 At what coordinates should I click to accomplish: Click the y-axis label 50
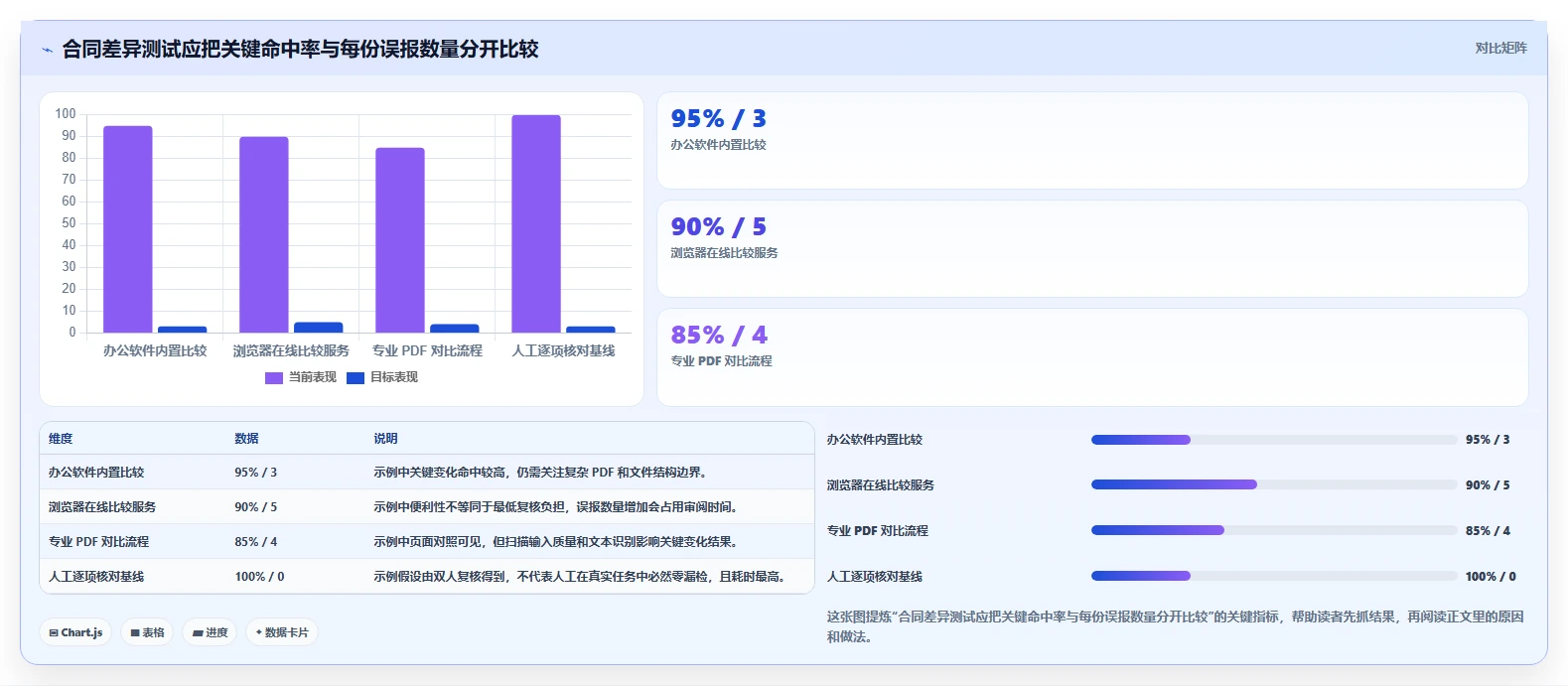click(x=69, y=223)
